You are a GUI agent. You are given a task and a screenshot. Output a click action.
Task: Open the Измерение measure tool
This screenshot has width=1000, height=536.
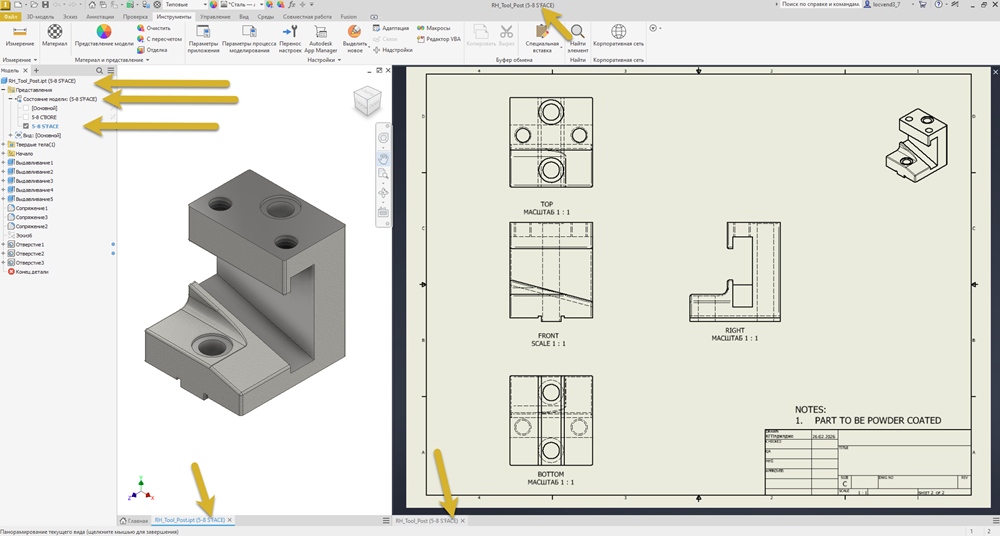20,36
